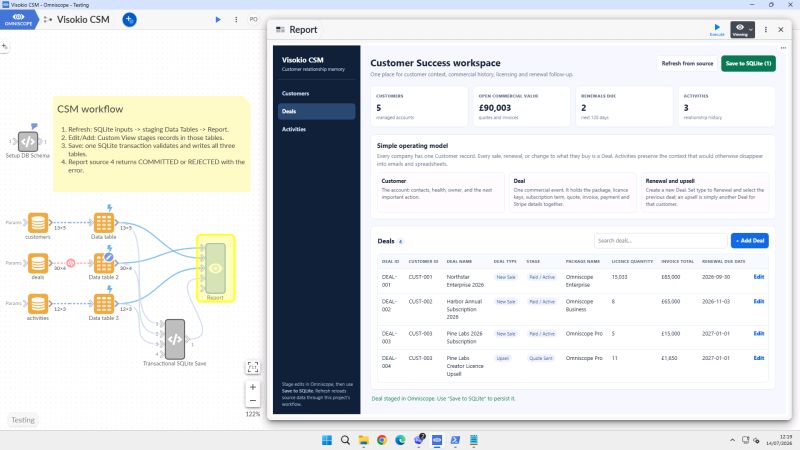The height and width of the screenshot is (450, 800).
Task: Select the Data table block
Action: [x=104, y=222]
